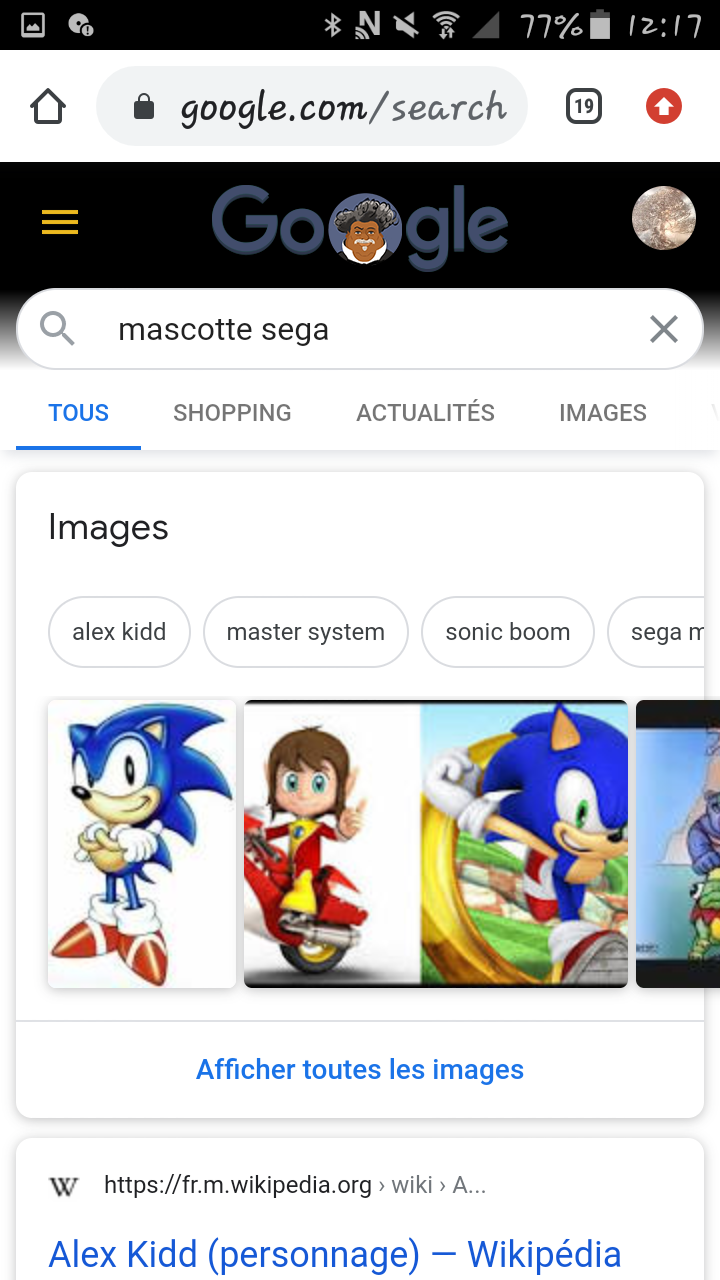Switch to the Actualités tab
720x1280 pixels.
click(425, 413)
